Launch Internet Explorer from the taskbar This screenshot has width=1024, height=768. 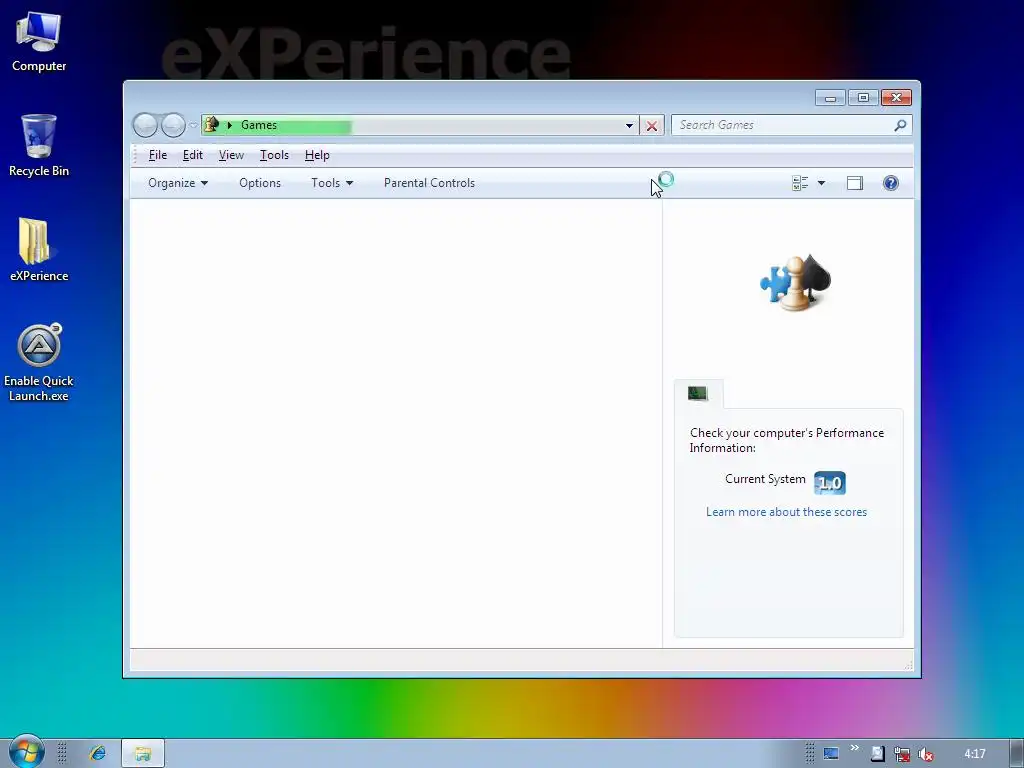click(98, 754)
